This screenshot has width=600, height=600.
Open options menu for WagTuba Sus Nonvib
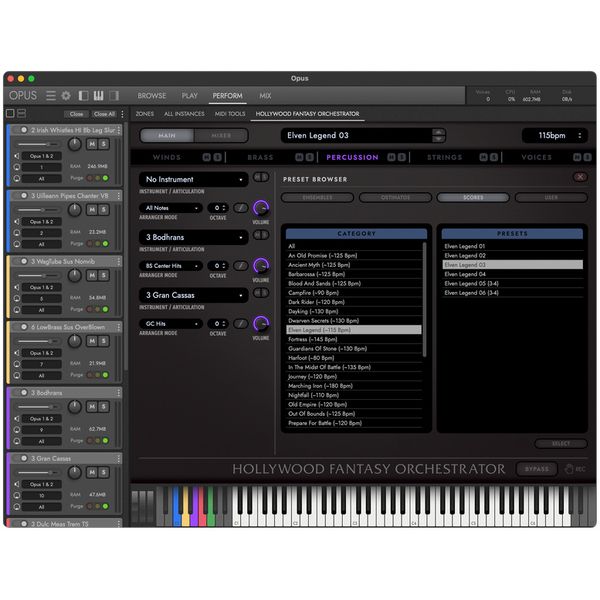coord(119,261)
